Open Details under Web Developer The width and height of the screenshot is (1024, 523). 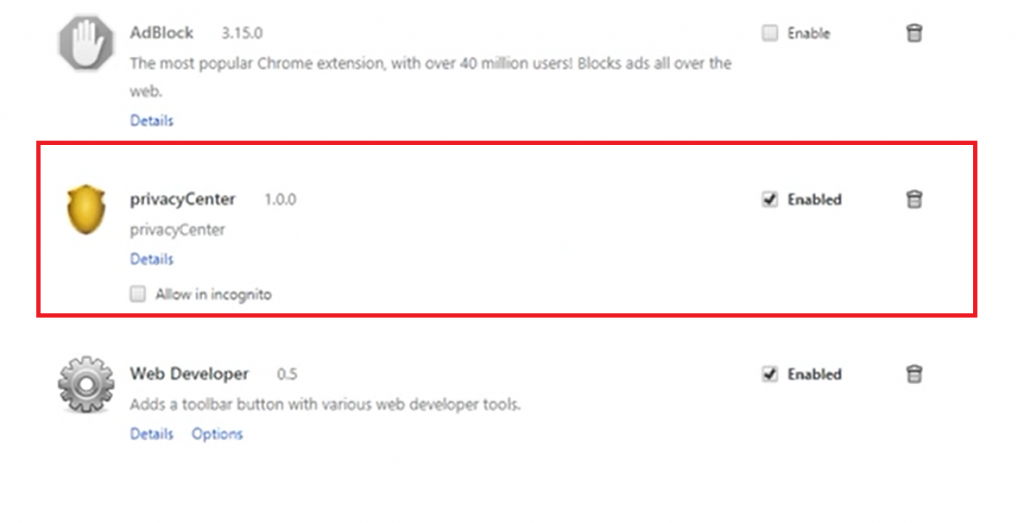click(x=151, y=434)
